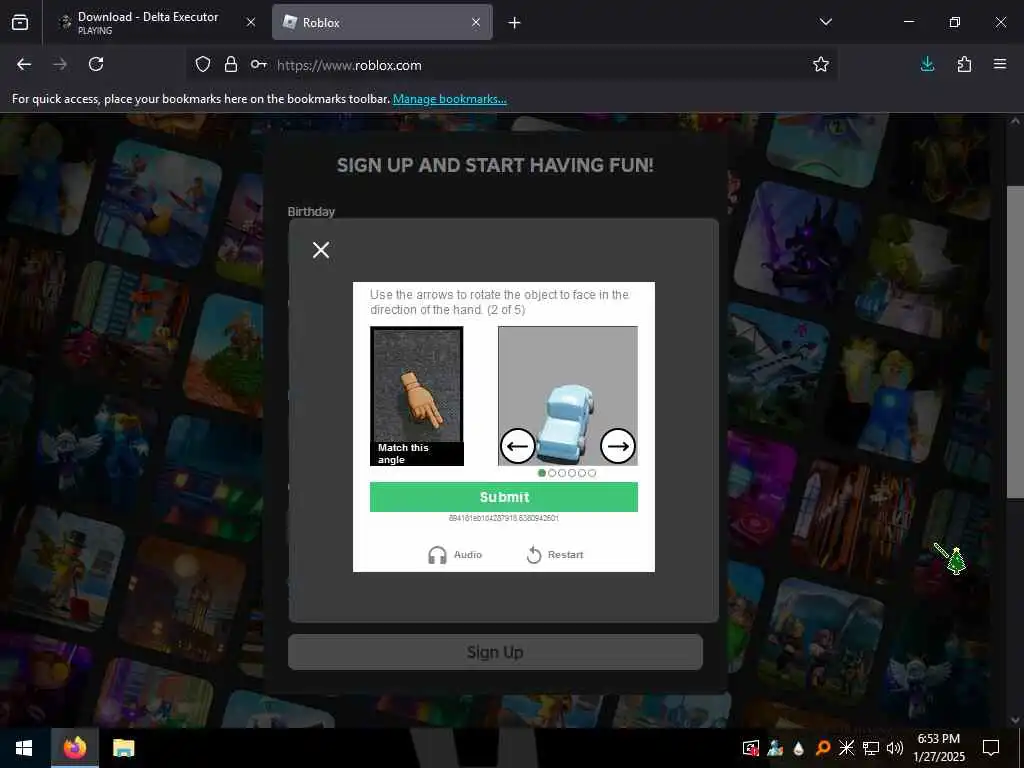Click the blue car image
Image resolution: width=1024 pixels, height=768 pixels.
pos(568,396)
